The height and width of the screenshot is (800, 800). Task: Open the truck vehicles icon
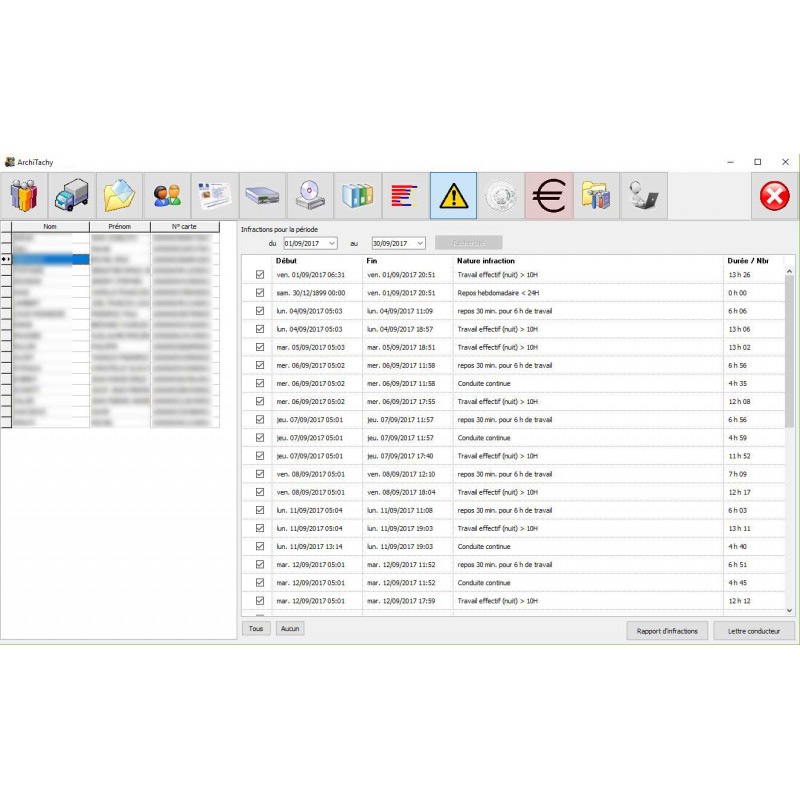click(x=70, y=195)
